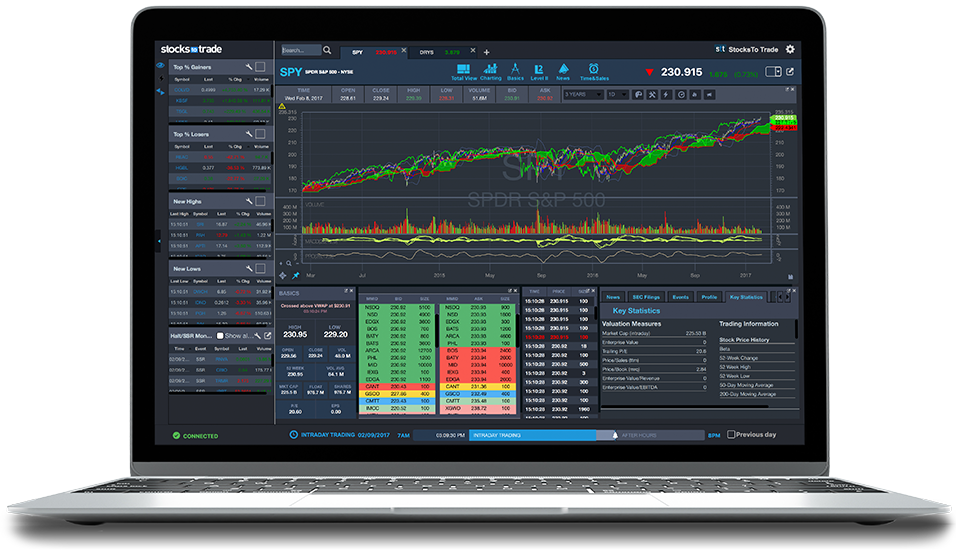Click the Basics compass icon
This screenshot has height=550, width=956.
pos(516,70)
